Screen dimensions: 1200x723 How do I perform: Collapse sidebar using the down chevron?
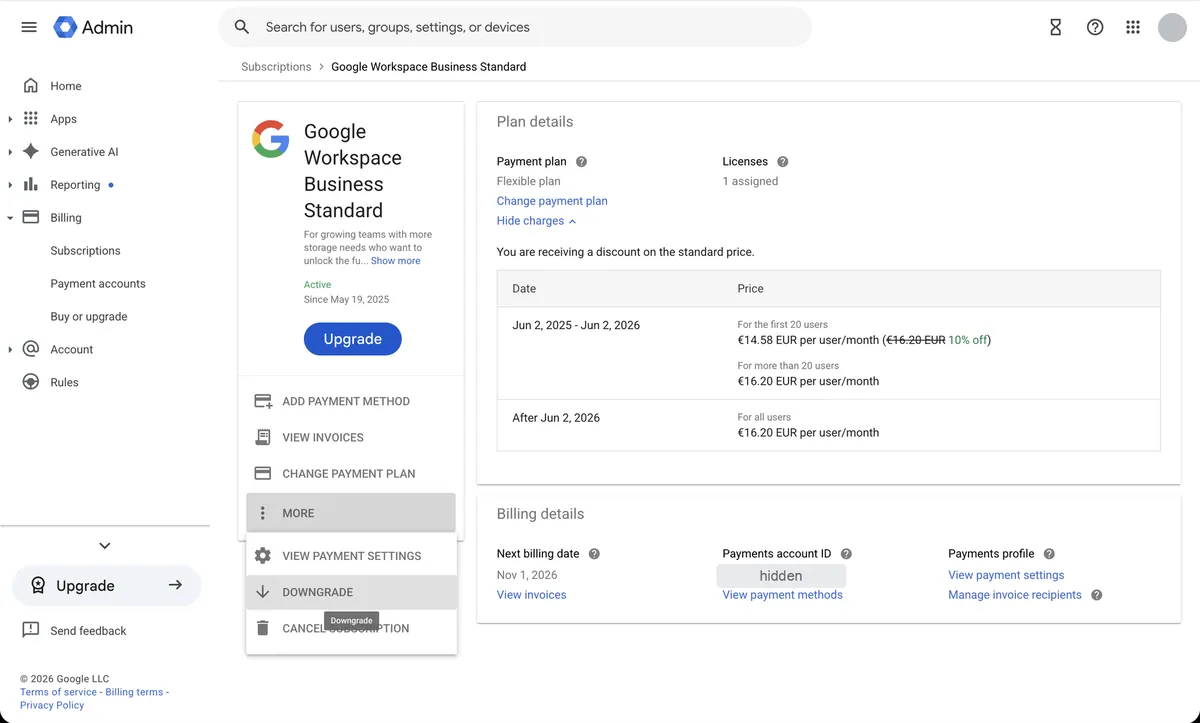(105, 546)
